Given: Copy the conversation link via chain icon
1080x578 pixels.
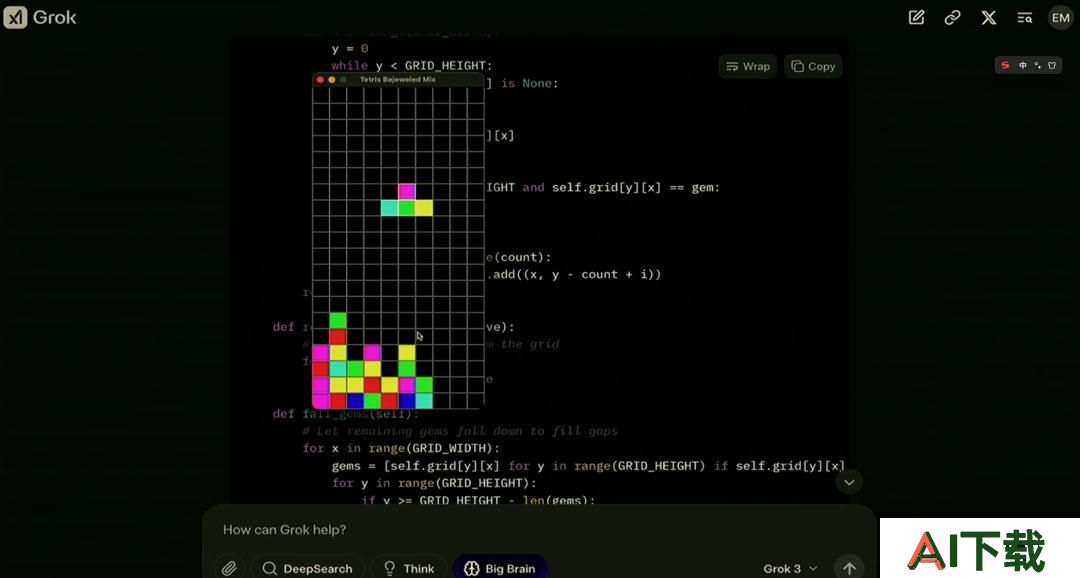Looking at the screenshot, I should pyautogui.click(x=953, y=17).
